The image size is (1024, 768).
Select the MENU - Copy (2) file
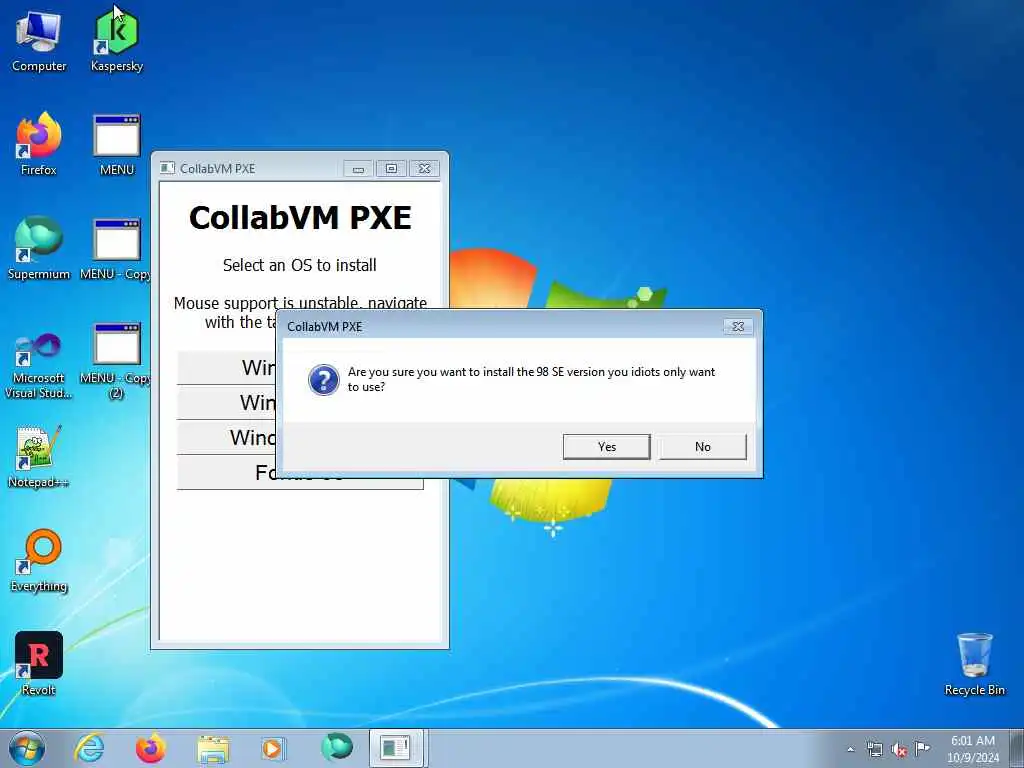coord(117,360)
